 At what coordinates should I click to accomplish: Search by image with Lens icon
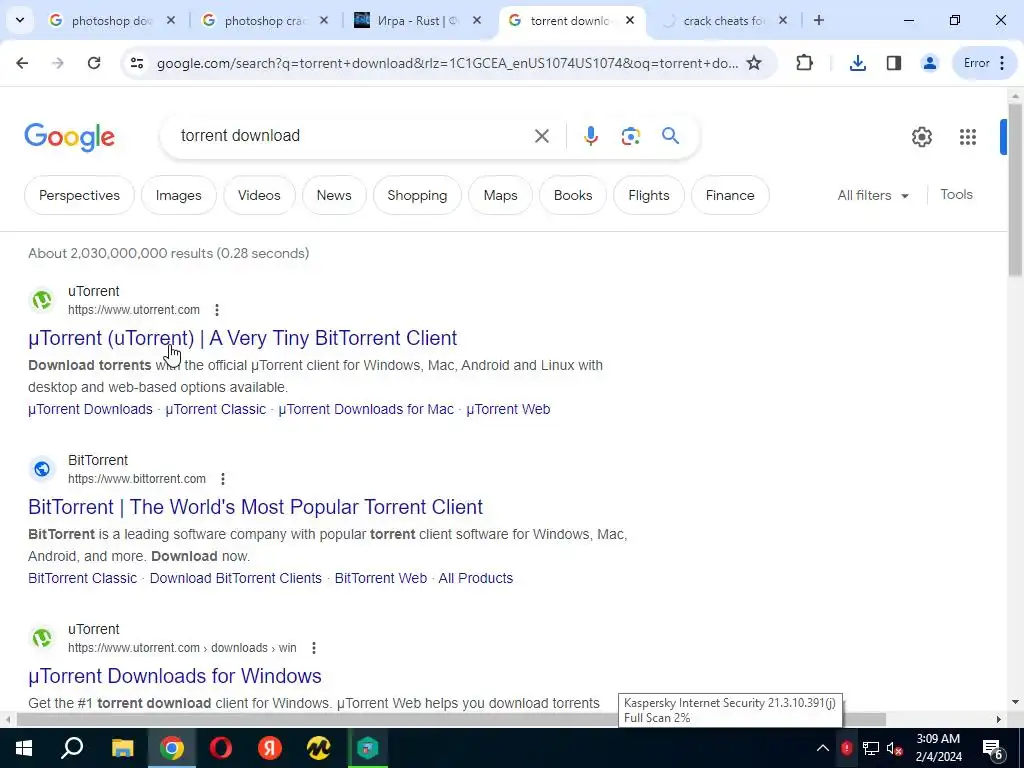[631, 136]
